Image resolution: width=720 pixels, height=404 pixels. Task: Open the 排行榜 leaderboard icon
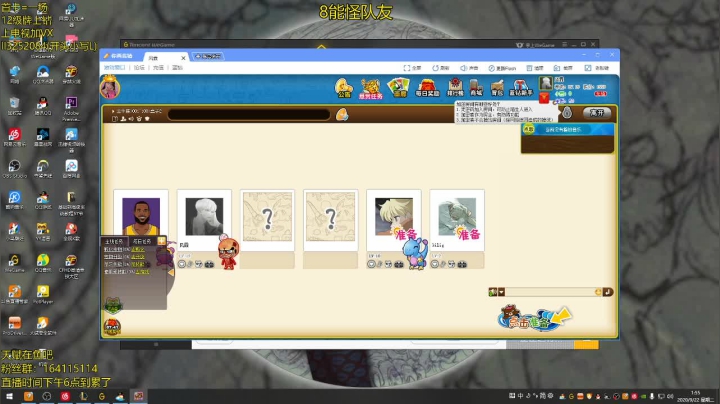[455, 87]
